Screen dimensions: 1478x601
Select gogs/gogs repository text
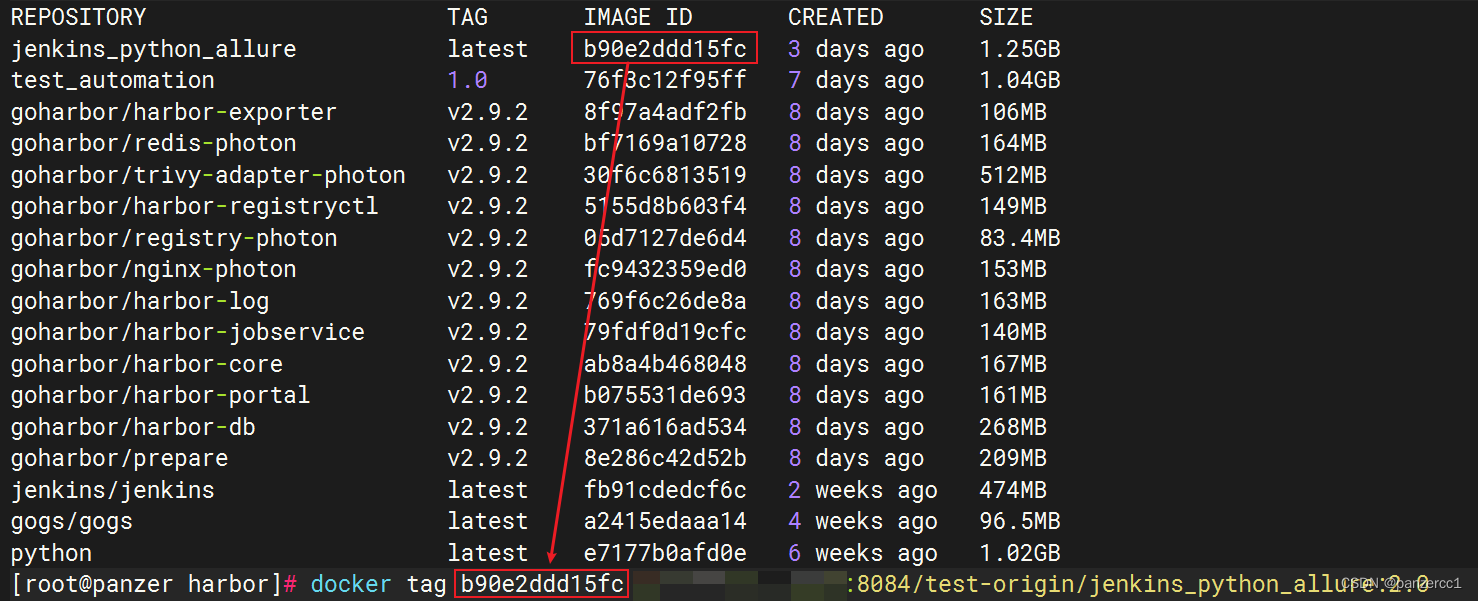click(71, 521)
